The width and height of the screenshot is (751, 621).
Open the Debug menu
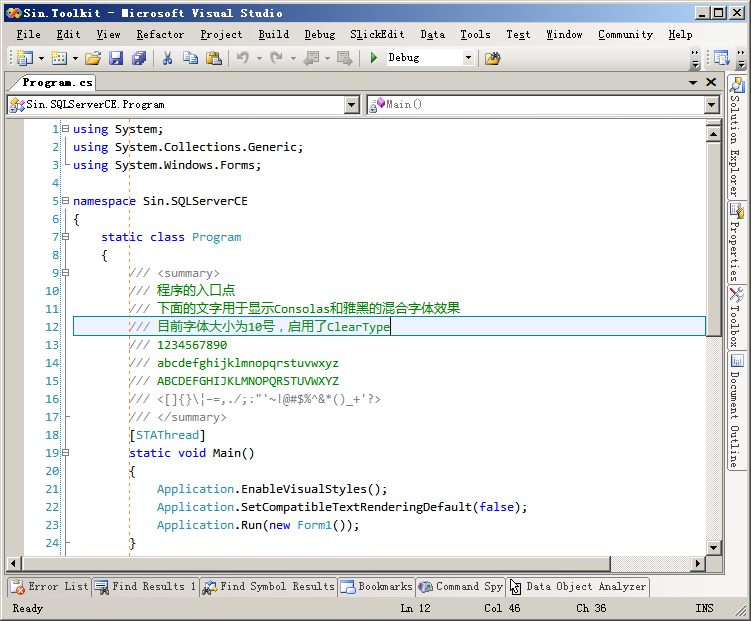pyautogui.click(x=319, y=34)
